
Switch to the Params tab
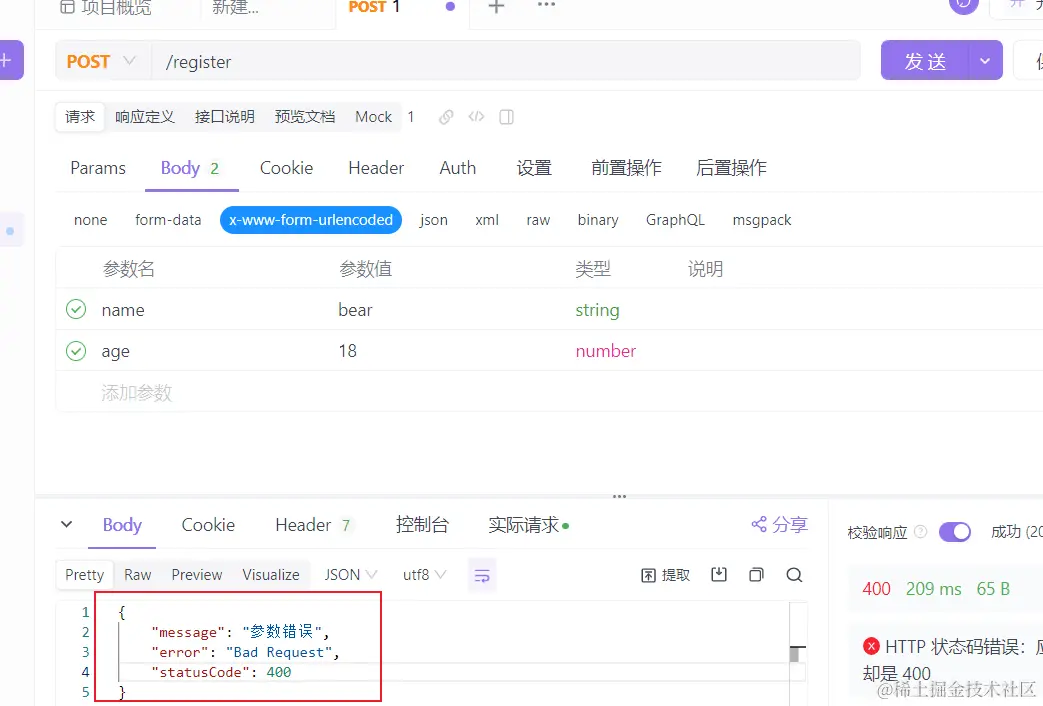[98, 168]
